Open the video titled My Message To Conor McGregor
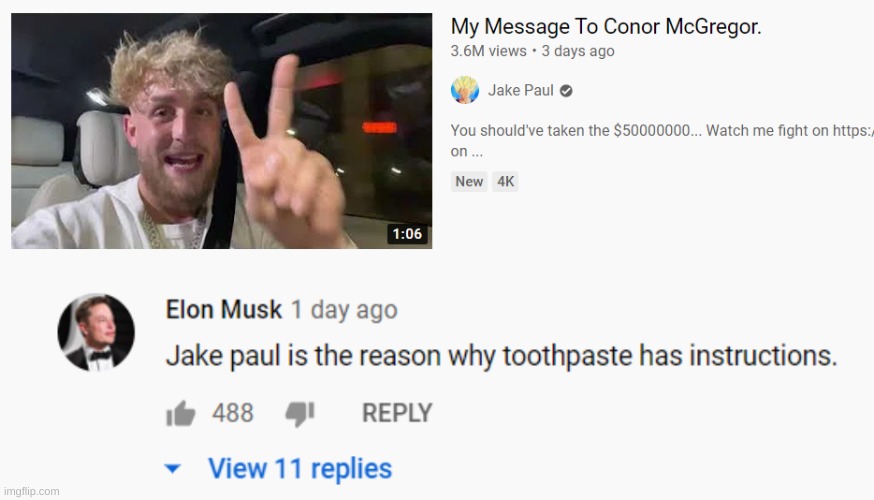Screen dimensions: 874x500 pyautogui.click(x=606, y=26)
